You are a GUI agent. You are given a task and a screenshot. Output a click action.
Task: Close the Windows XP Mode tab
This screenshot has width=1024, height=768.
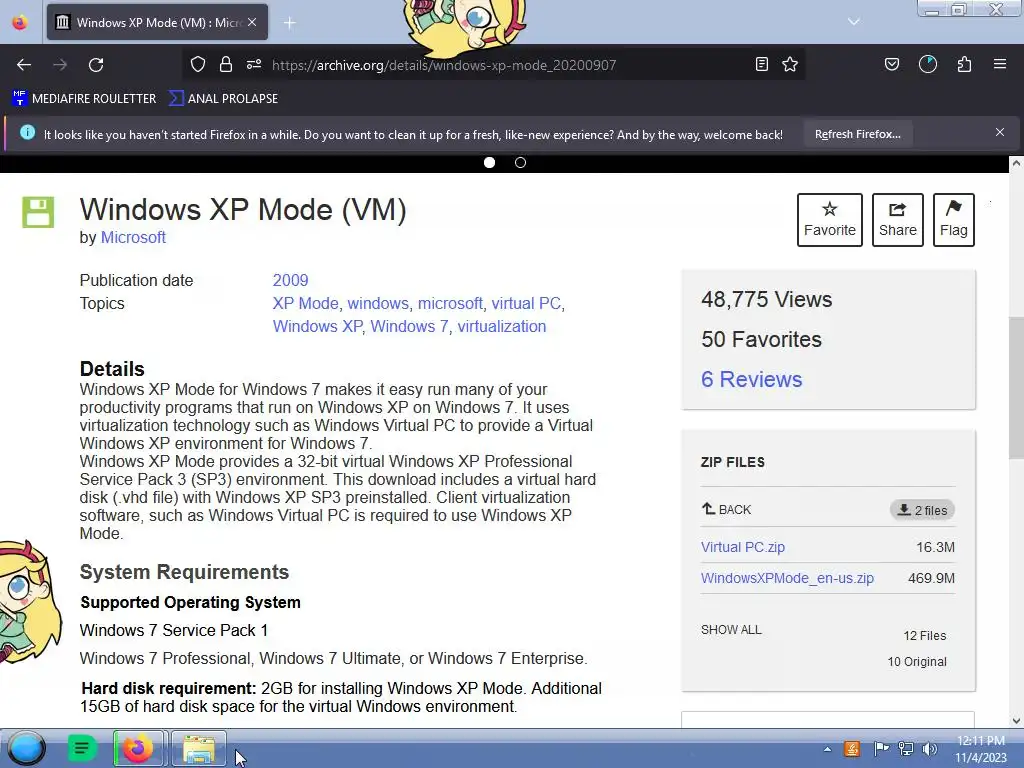(x=252, y=22)
